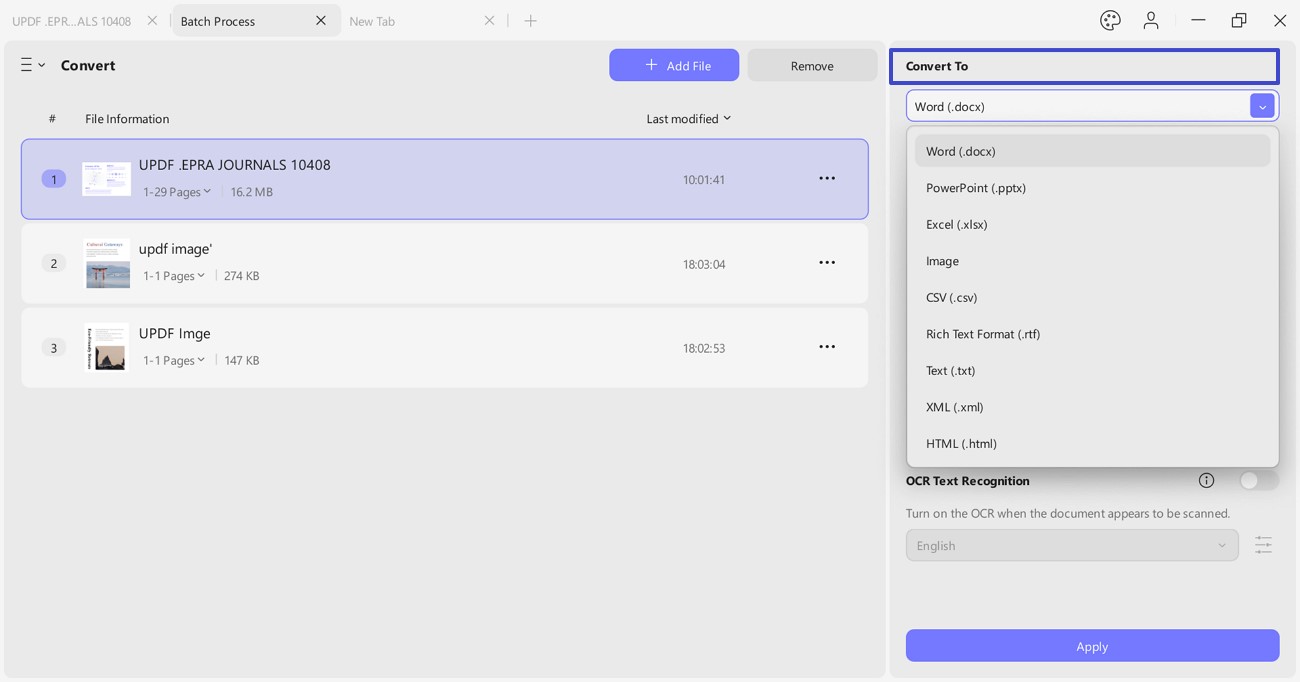Click the OCR info icon
Image resolution: width=1300 pixels, height=682 pixels.
[1206, 481]
